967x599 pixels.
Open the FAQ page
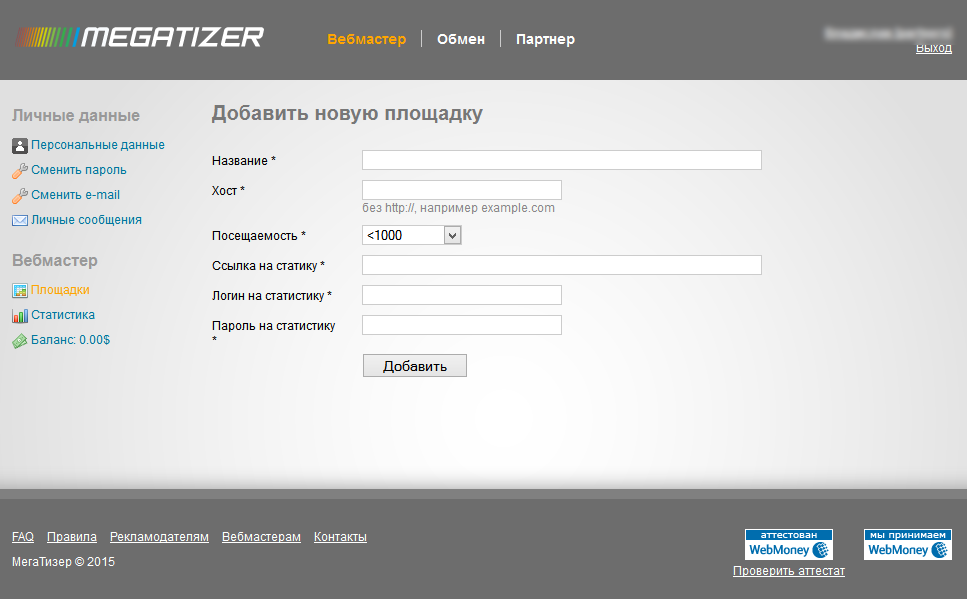(x=22, y=536)
